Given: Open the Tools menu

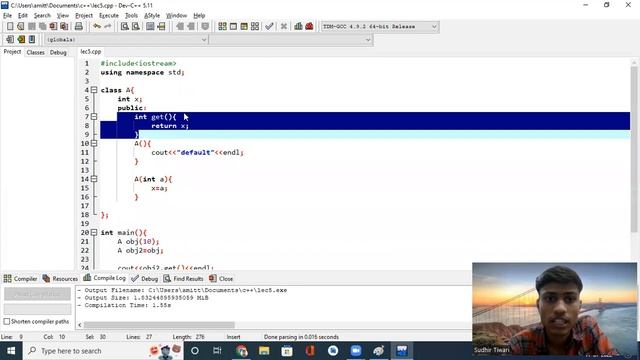Looking at the screenshot, I should click(x=131, y=16).
